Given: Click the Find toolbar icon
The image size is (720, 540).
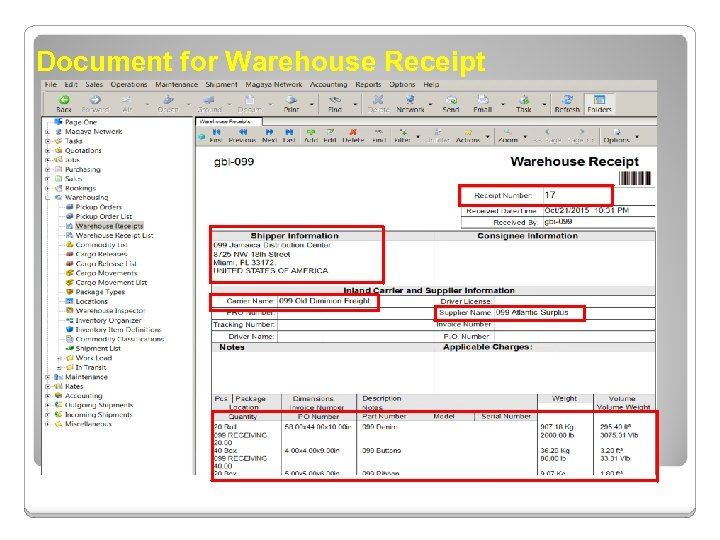Looking at the screenshot, I should tap(335, 104).
